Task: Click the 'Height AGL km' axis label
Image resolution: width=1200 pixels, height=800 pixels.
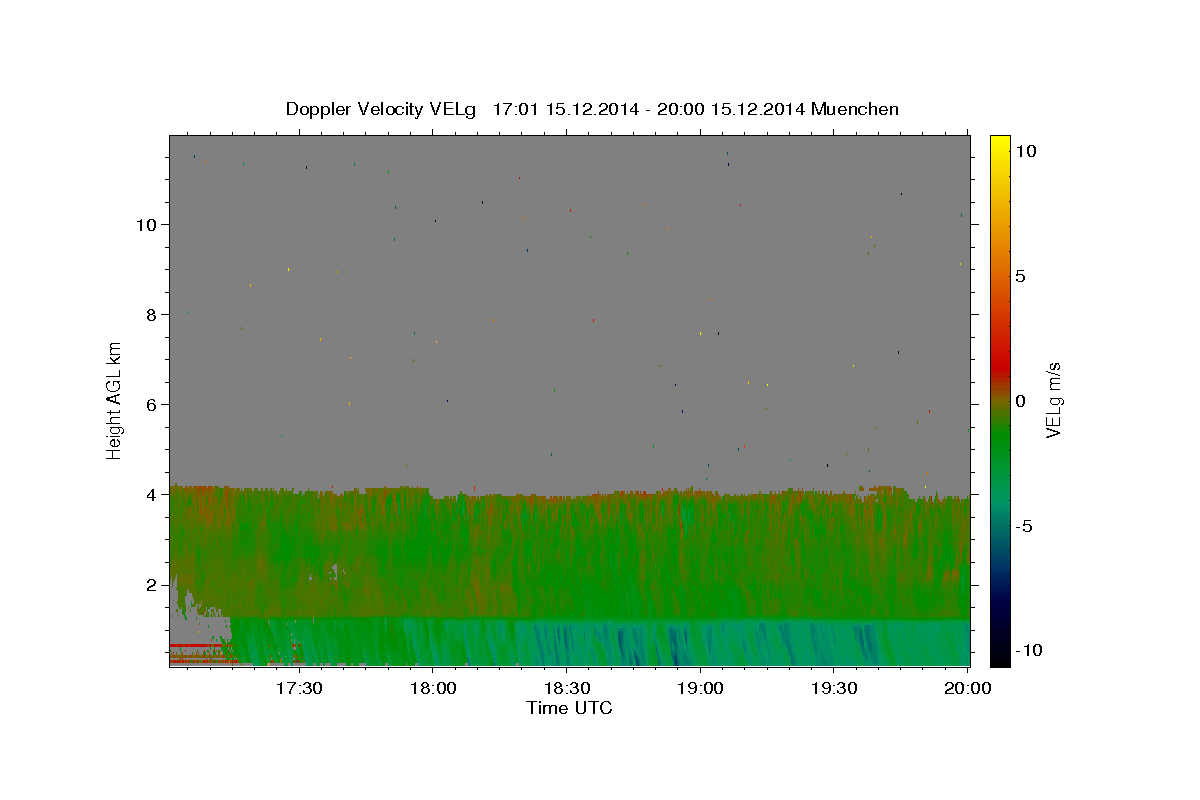Action: click(x=115, y=400)
